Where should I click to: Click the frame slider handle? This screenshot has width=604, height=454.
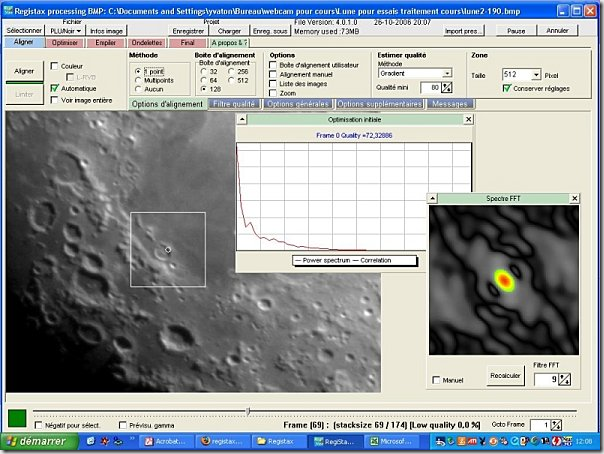click(x=248, y=412)
